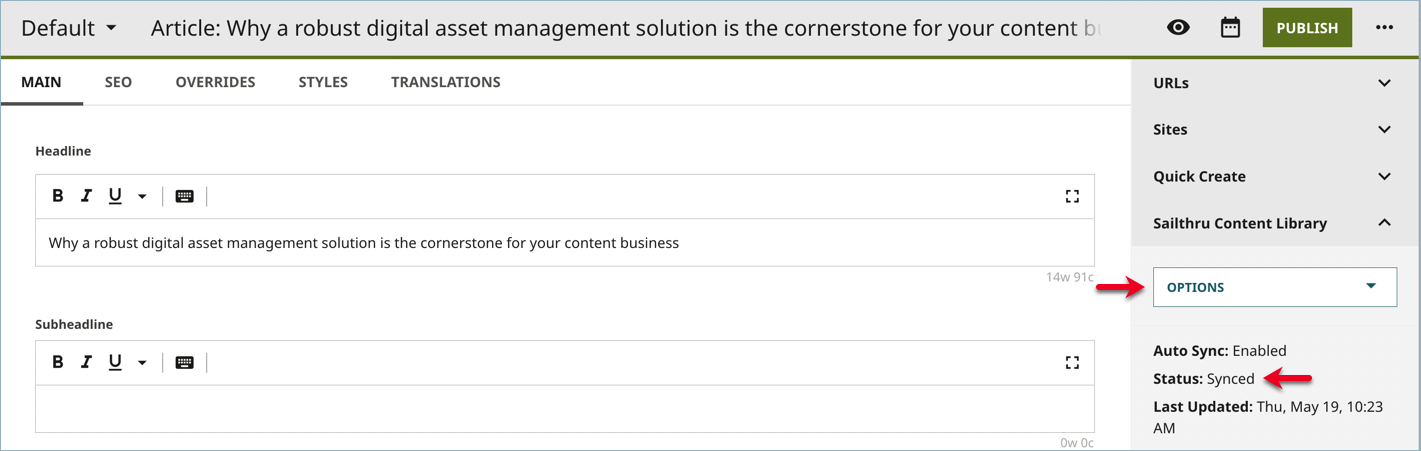Viewport: 1421px width, 451px height.
Task: Click Bold icon in Headline toolbar
Action: 58,196
